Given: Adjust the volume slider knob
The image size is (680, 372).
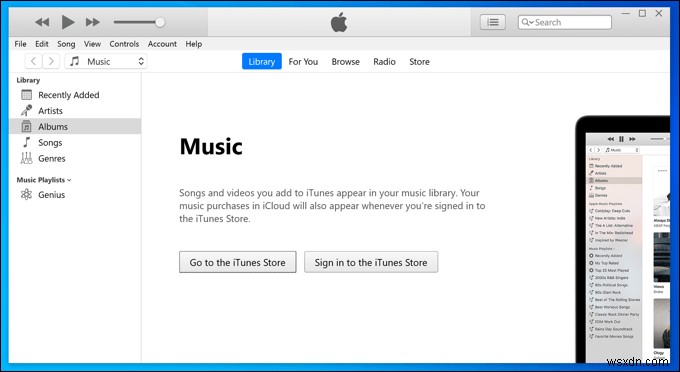Looking at the screenshot, I should click(x=160, y=22).
